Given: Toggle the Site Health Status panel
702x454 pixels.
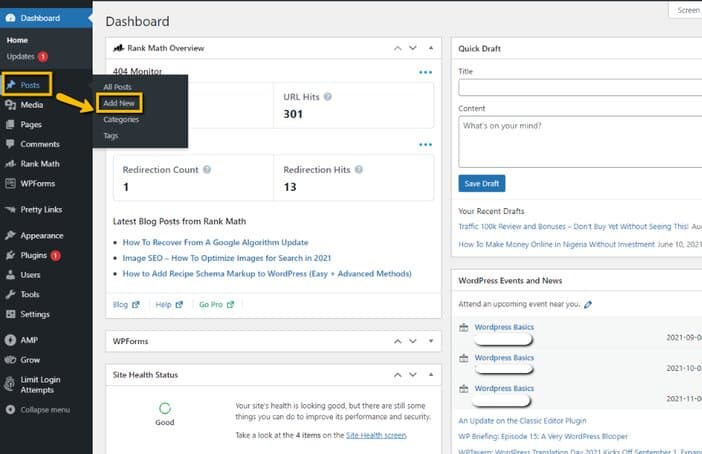Looking at the screenshot, I should pos(431,375).
